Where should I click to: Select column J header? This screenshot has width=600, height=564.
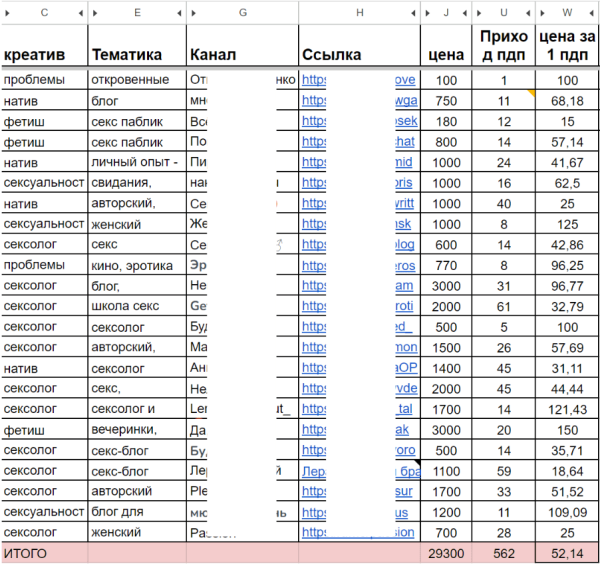pos(444,13)
